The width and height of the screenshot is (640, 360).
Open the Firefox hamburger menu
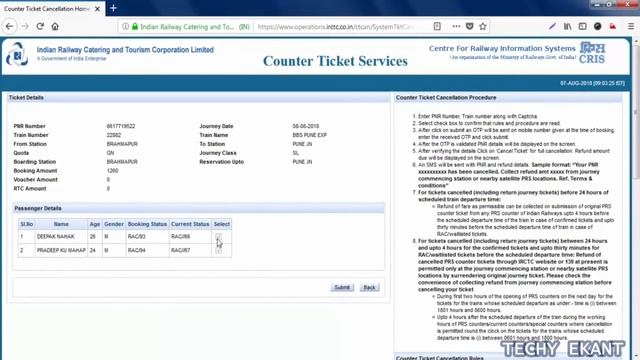631,27
